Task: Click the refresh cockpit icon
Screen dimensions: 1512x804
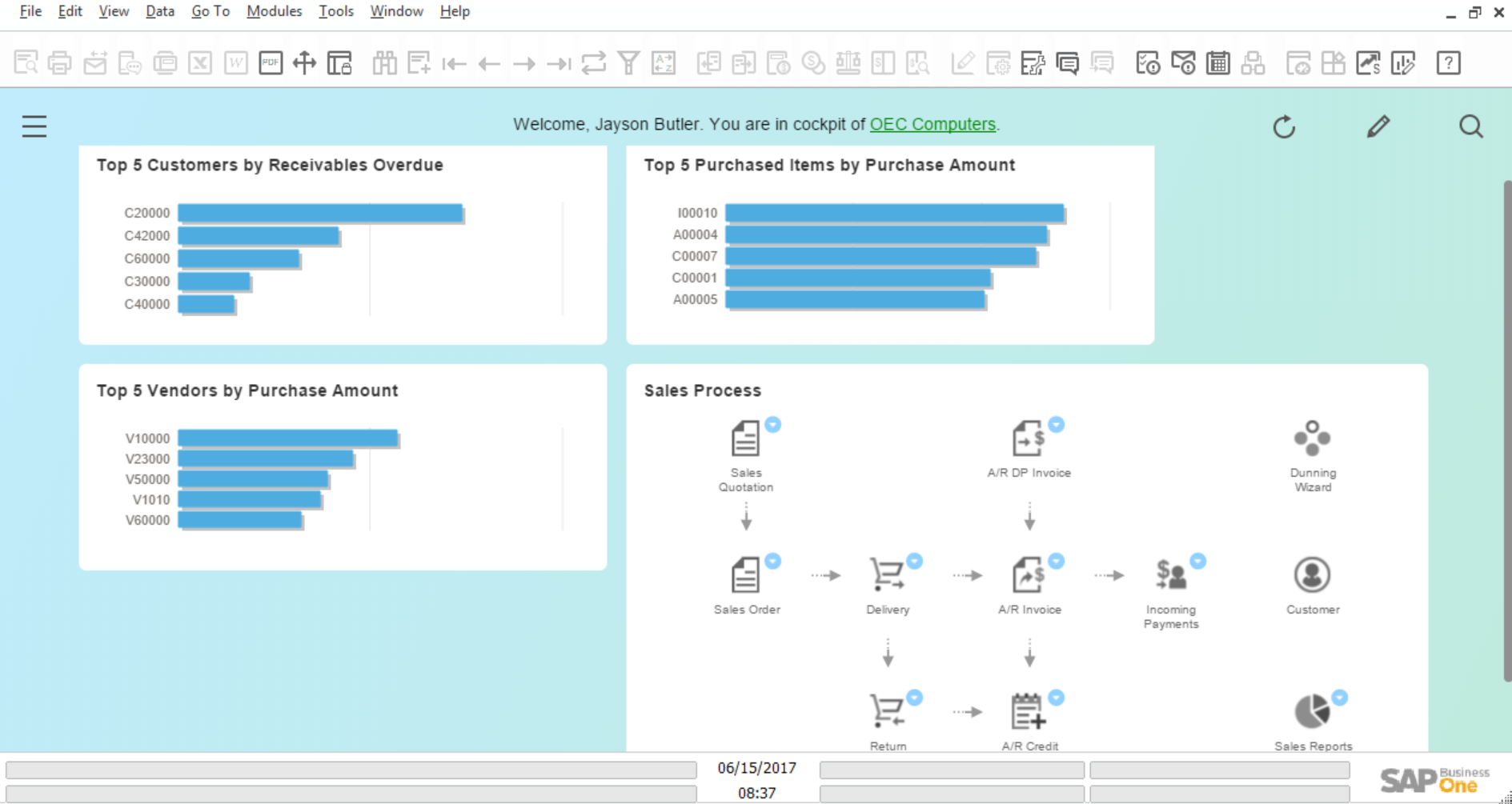Action: (x=1284, y=126)
